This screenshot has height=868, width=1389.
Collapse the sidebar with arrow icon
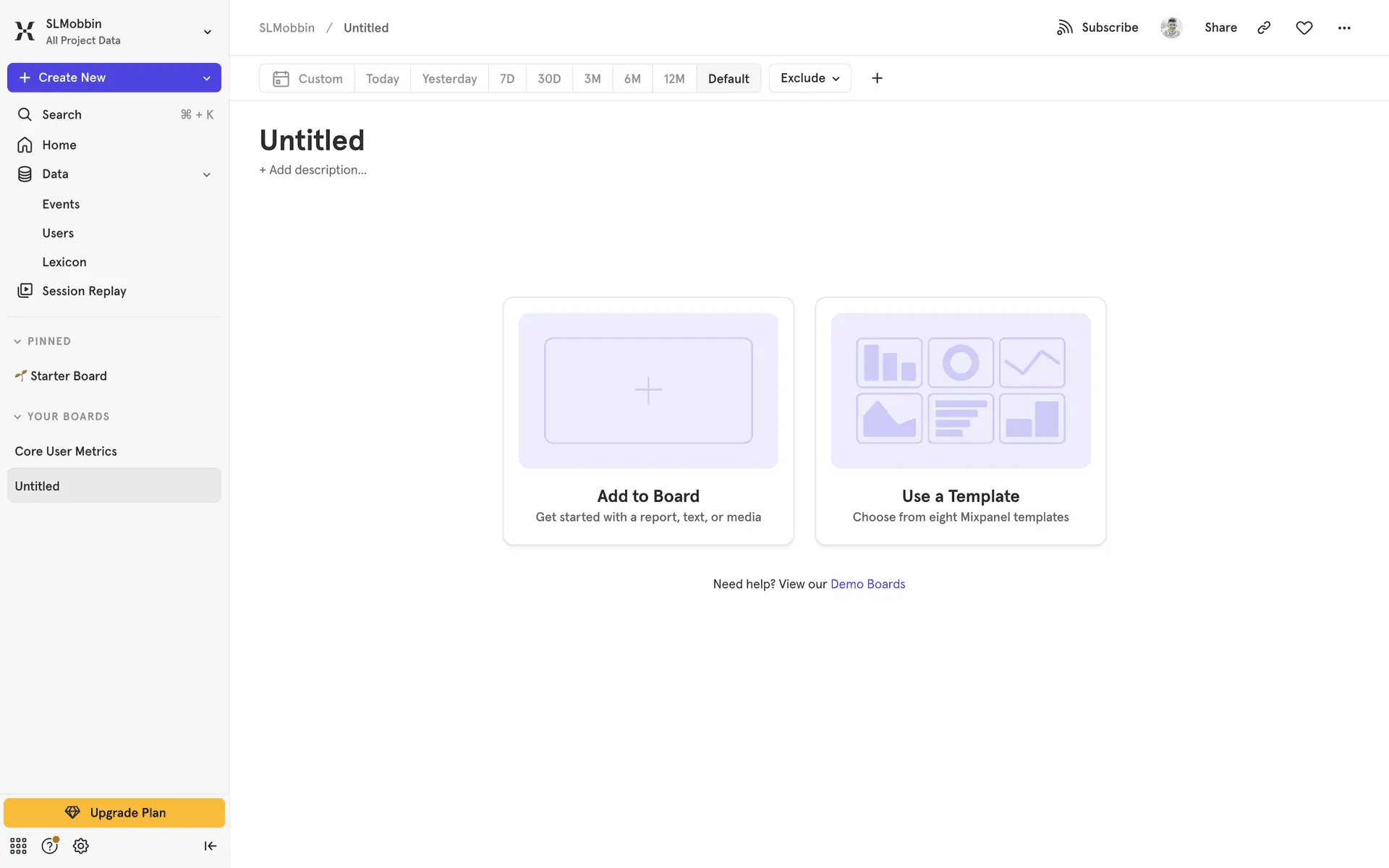[x=210, y=846]
